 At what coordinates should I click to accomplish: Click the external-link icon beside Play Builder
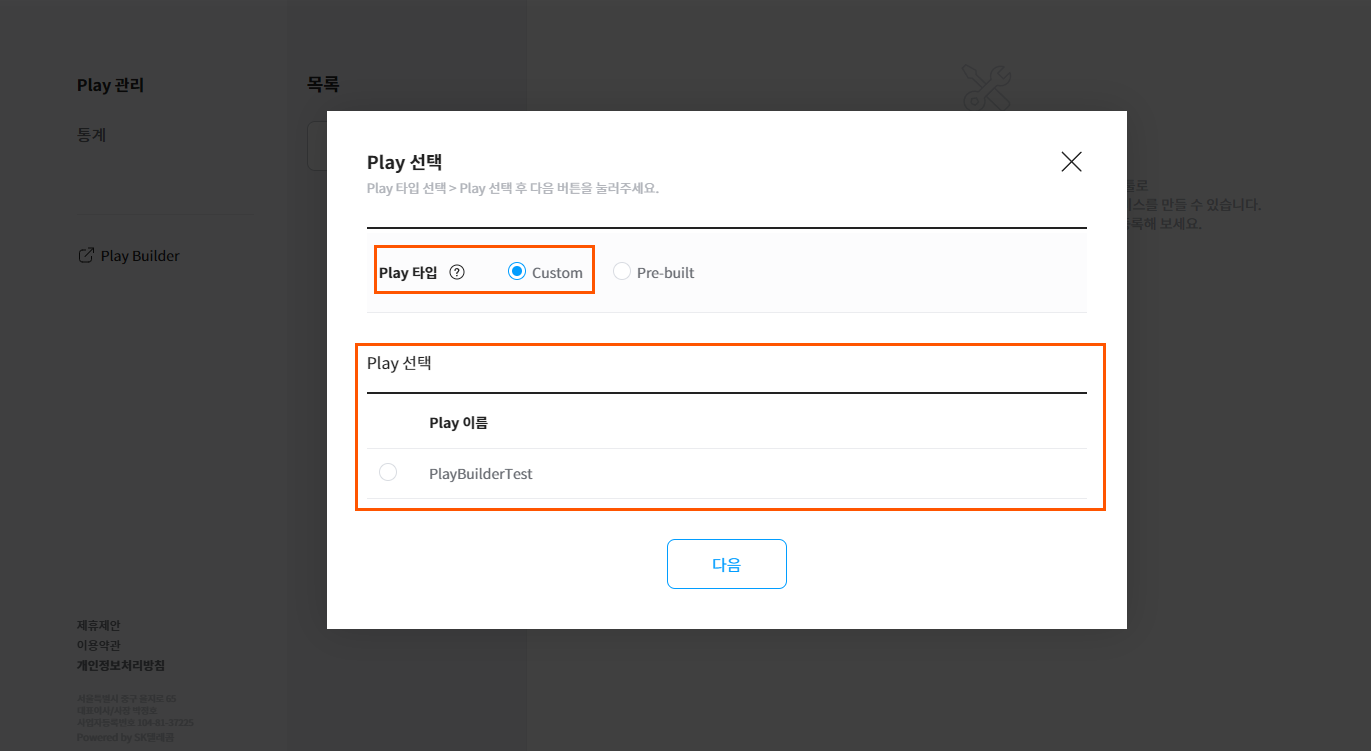tap(86, 255)
